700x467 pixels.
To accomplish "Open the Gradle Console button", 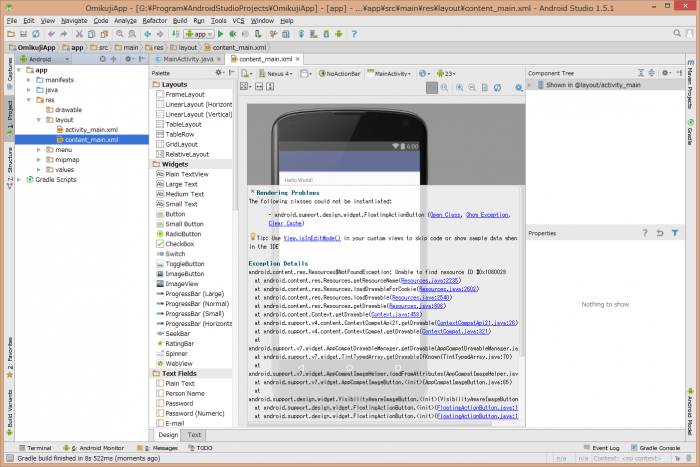I will [x=655, y=448].
